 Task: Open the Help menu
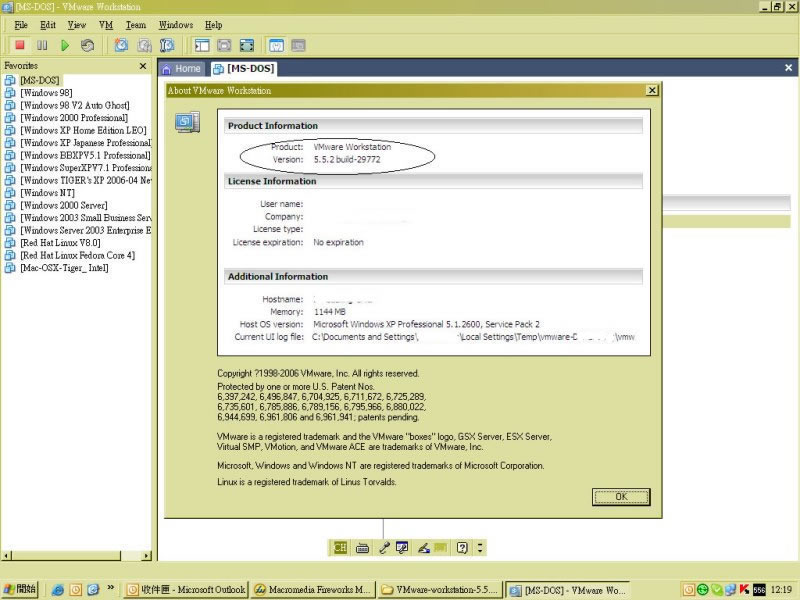[213, 24]
